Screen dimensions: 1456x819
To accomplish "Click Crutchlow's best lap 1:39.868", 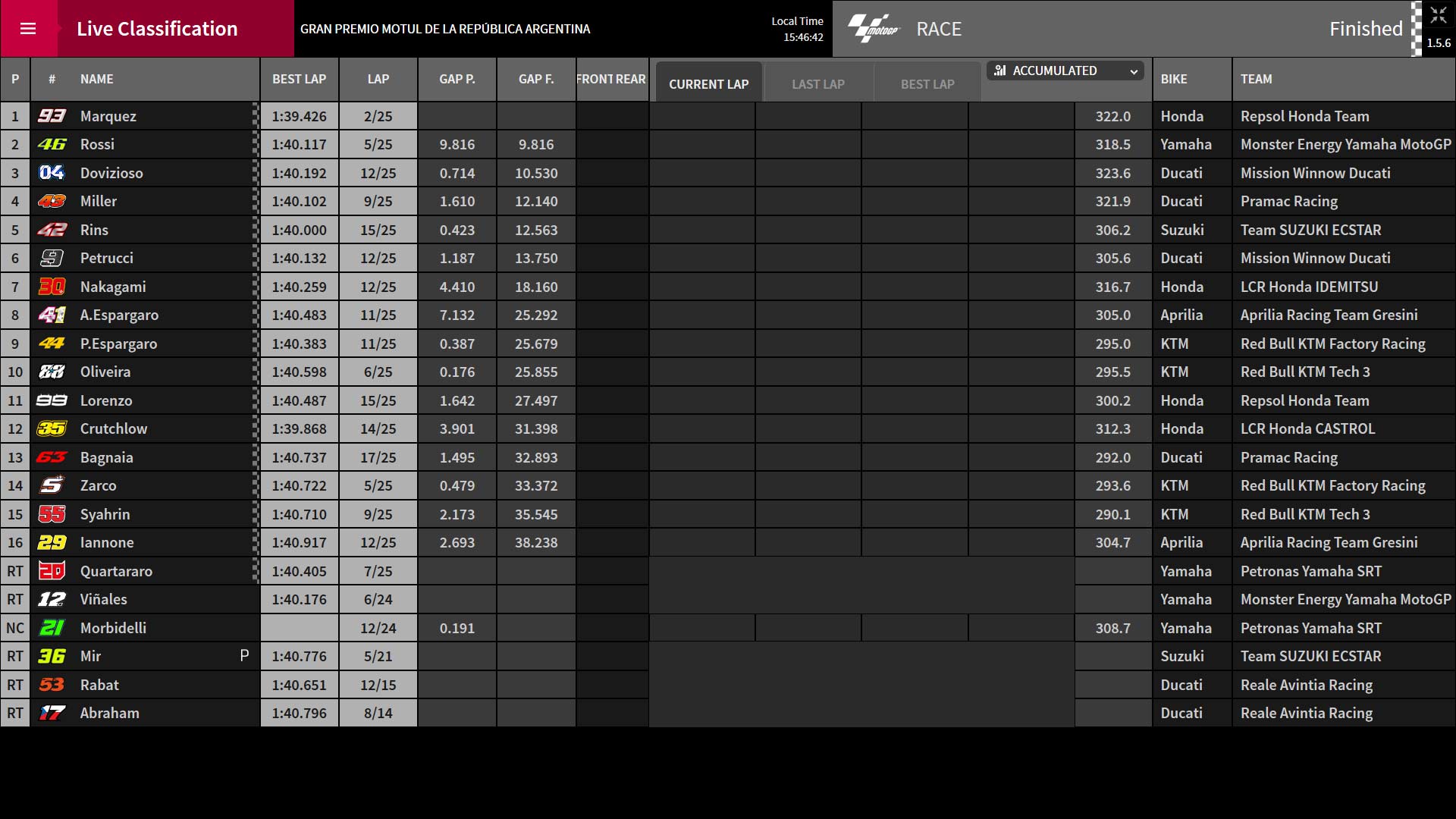I will [300, 428].
